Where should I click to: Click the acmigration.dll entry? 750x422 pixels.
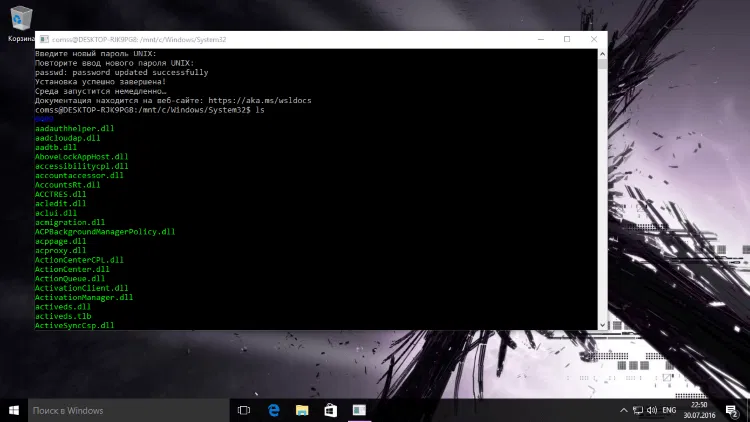70,222
